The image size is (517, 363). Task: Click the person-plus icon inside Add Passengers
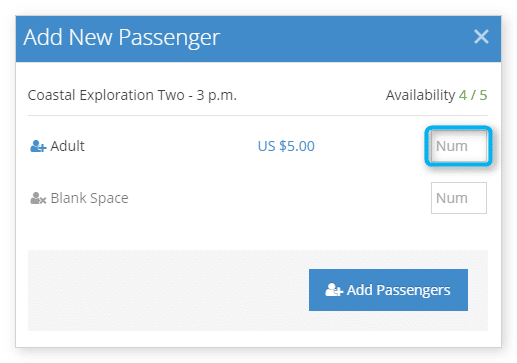334,290
